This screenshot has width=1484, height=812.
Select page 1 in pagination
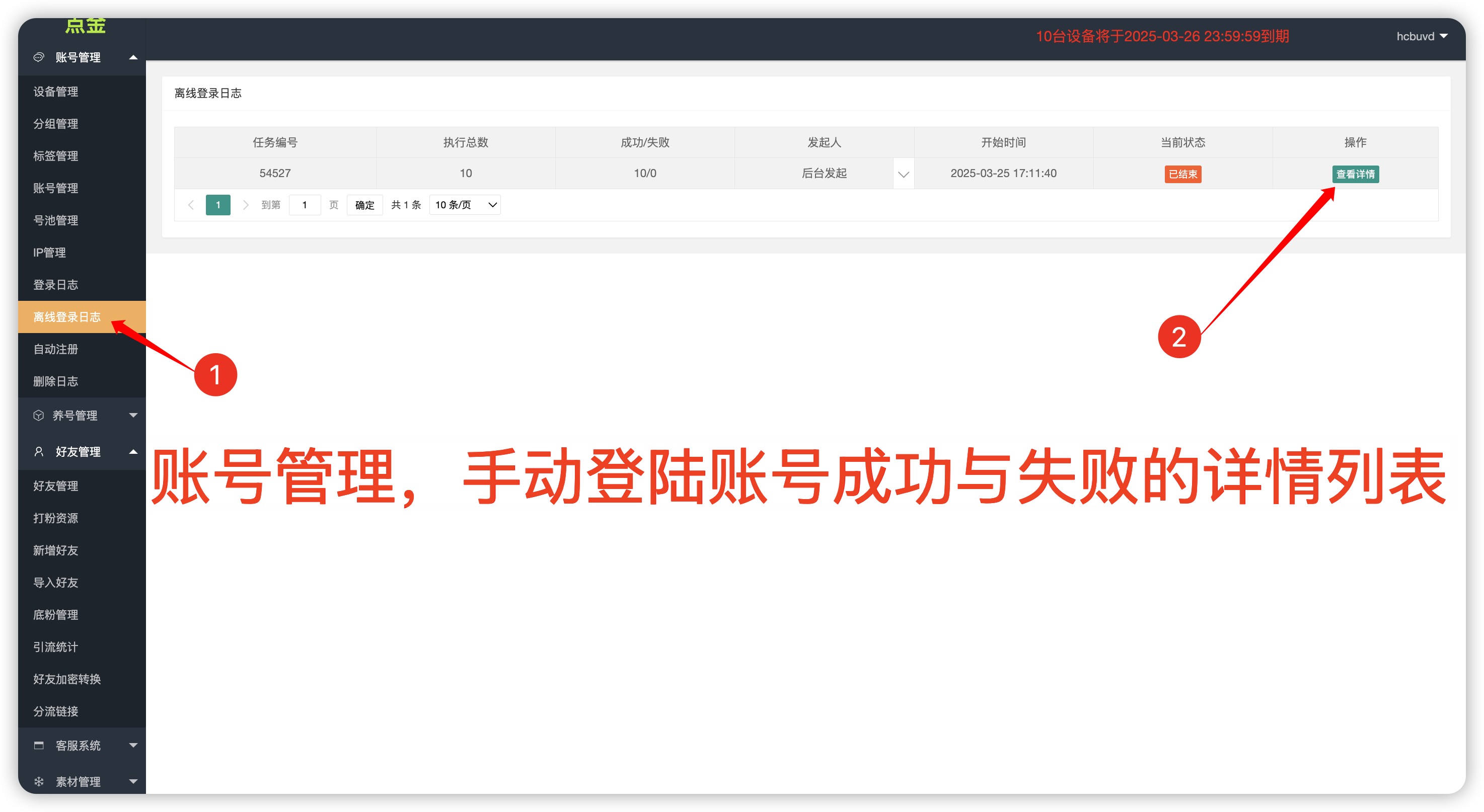218,205
